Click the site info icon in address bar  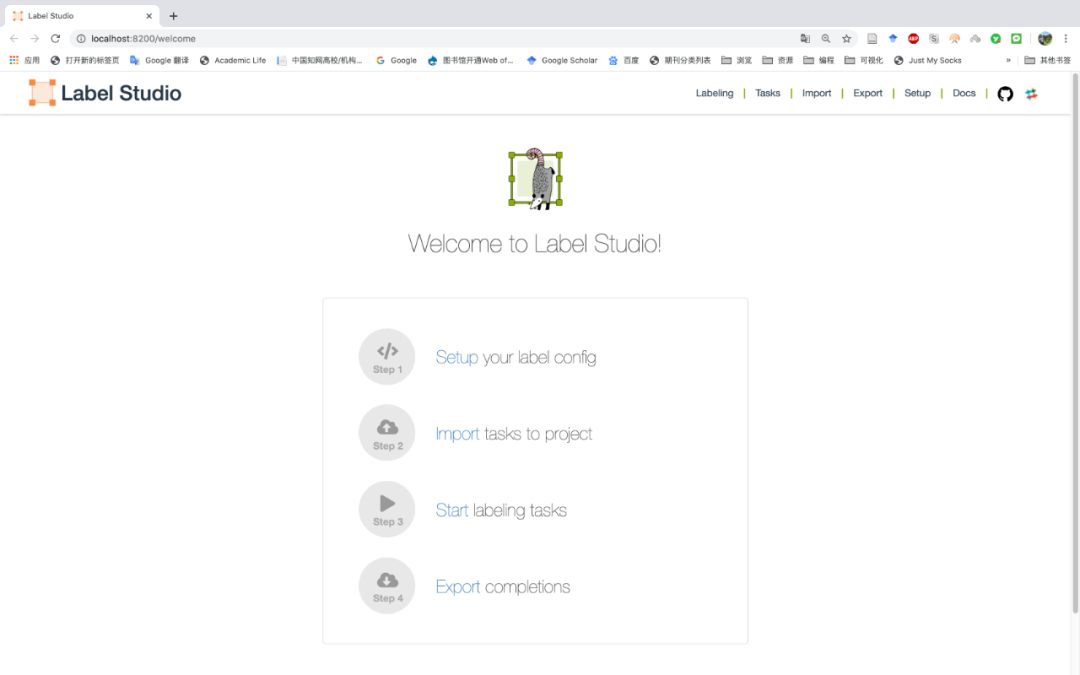point(81,39)
